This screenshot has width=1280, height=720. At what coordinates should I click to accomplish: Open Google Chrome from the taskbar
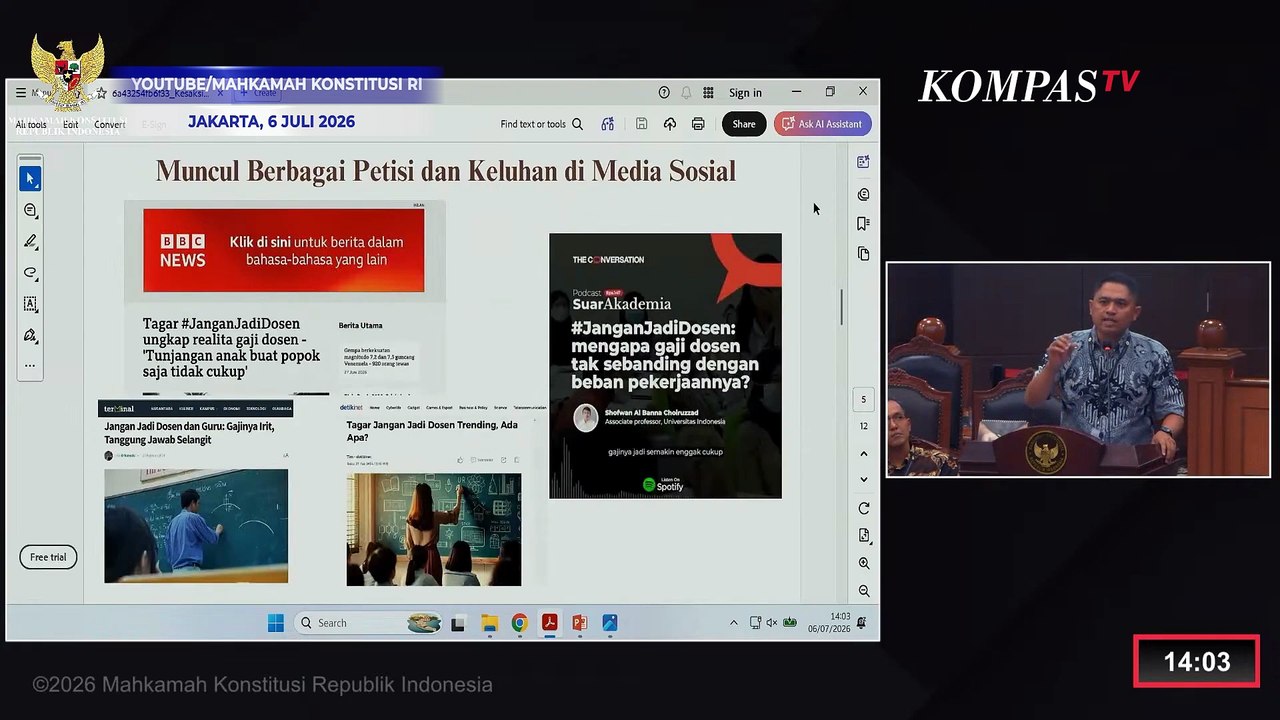pos(519,623)
